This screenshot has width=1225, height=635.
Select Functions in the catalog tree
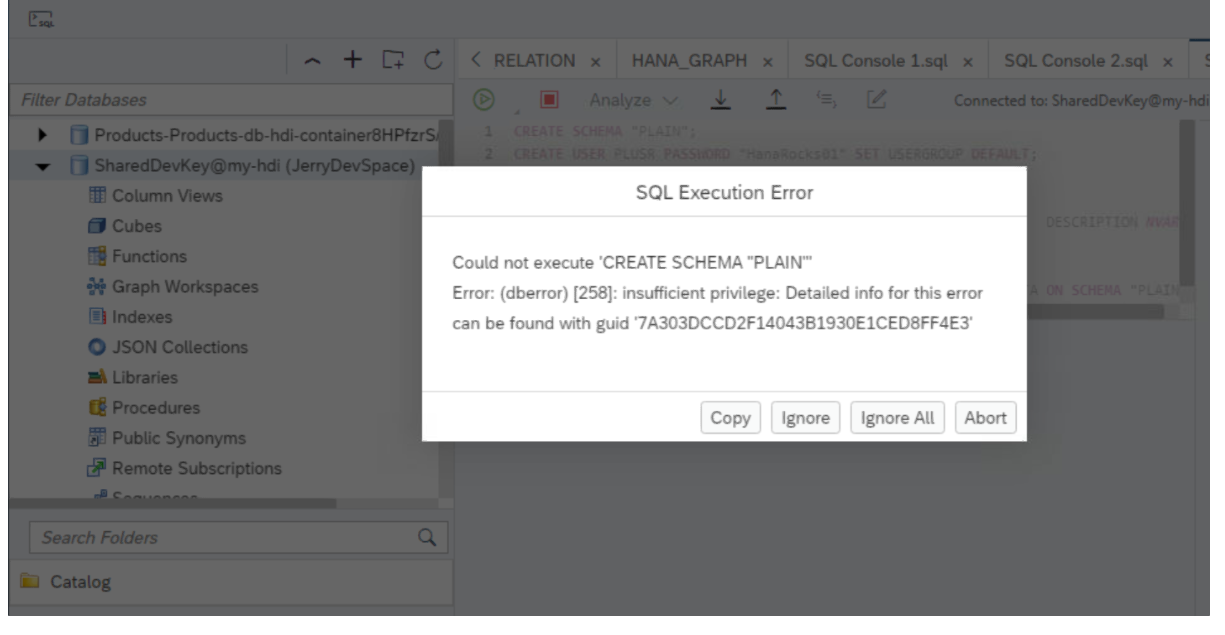[x=150, y=257]
